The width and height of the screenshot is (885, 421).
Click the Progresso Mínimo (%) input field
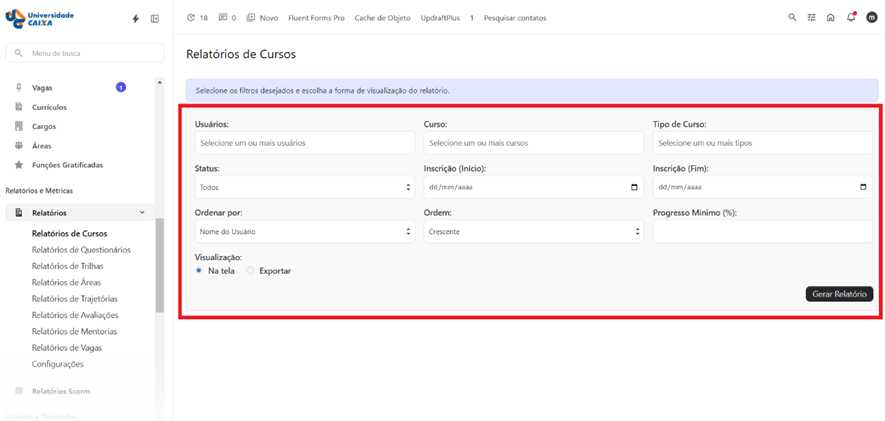762,232
